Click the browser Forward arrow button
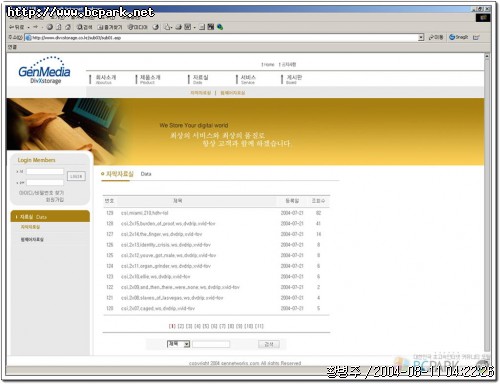This screenshot has width=500, height=384. 36,27
